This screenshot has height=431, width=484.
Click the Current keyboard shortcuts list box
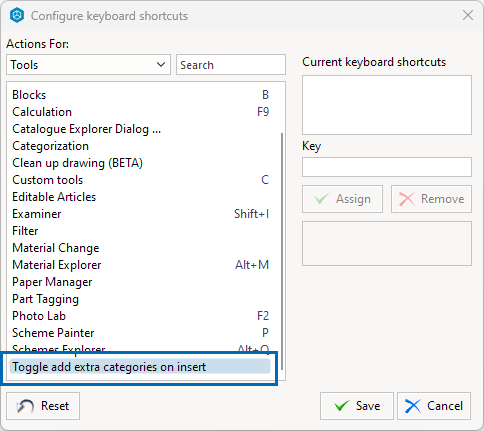pos(387,105)
